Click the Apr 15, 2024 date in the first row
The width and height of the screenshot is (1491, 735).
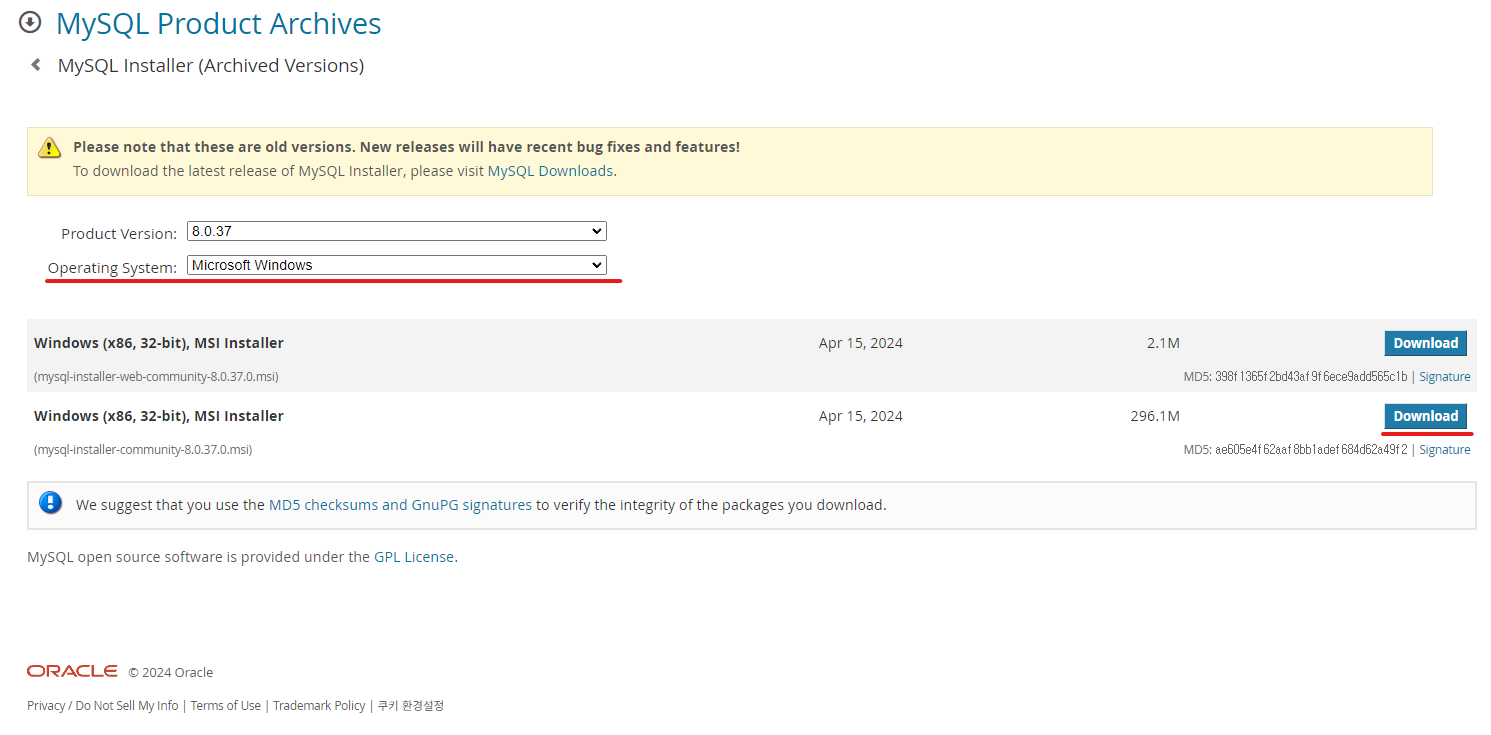click(861, 343)
